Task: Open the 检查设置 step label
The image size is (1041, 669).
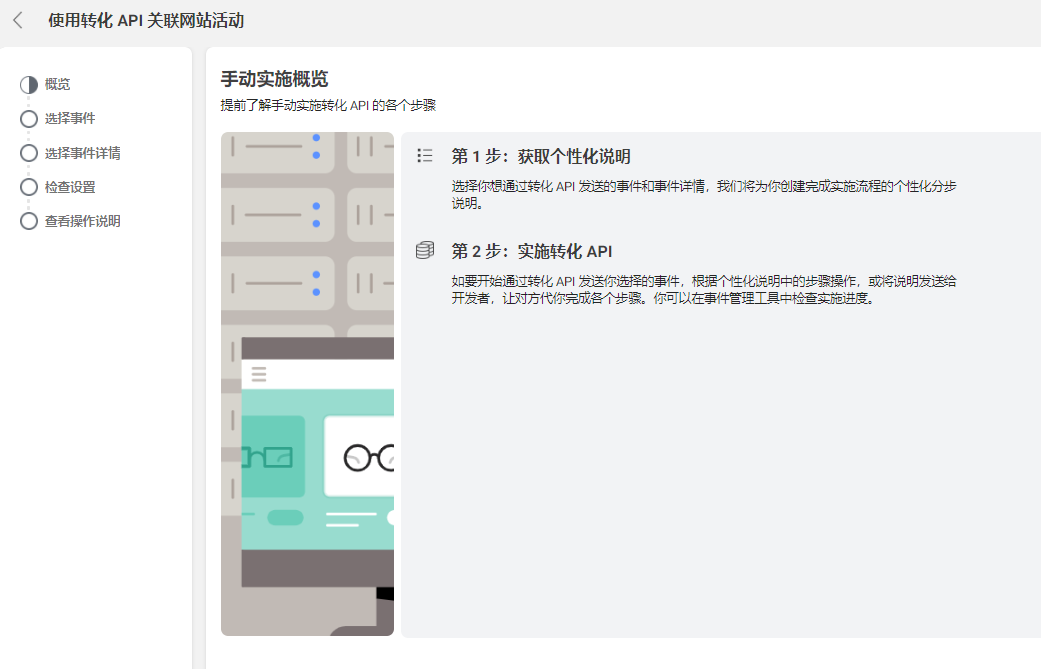Action: coord(70,187)
